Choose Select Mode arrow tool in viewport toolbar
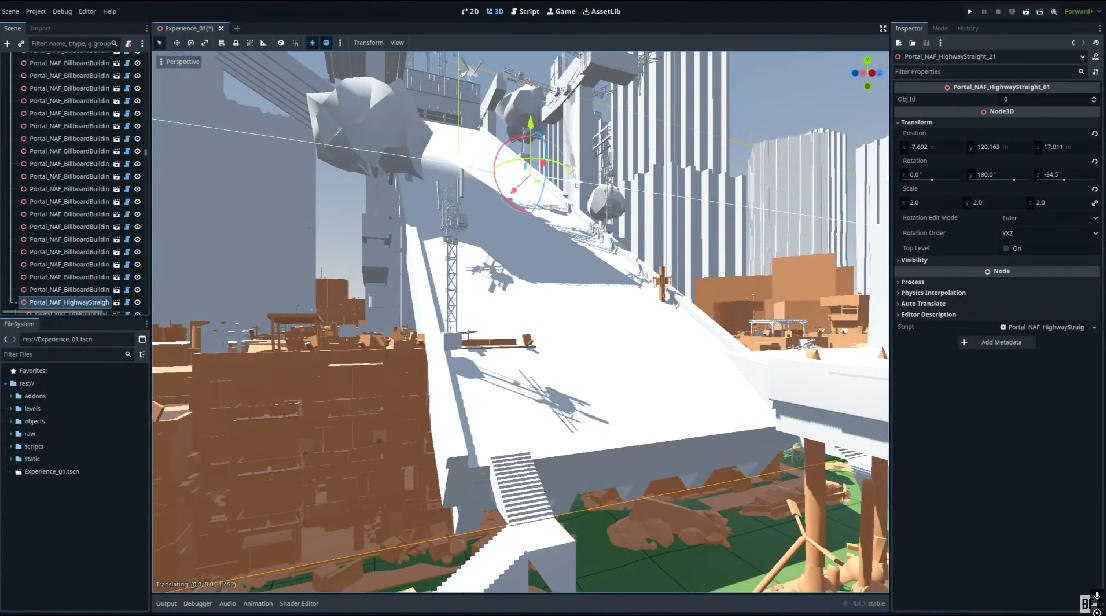Viewport: 1106px width, 616px height. click(x=159, y=42)
